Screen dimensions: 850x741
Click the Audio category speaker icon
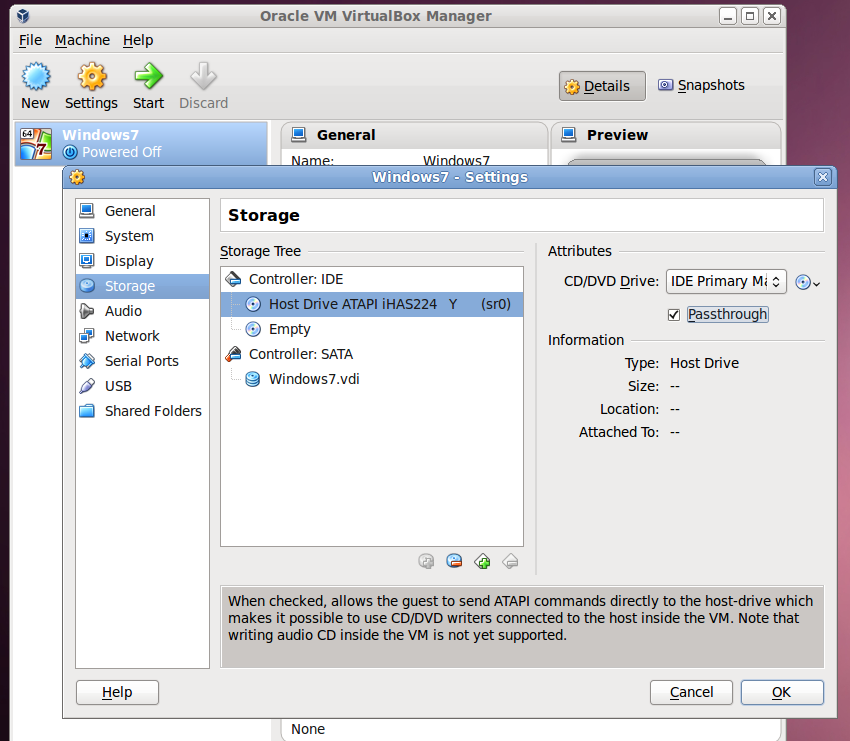click(87, 311)
